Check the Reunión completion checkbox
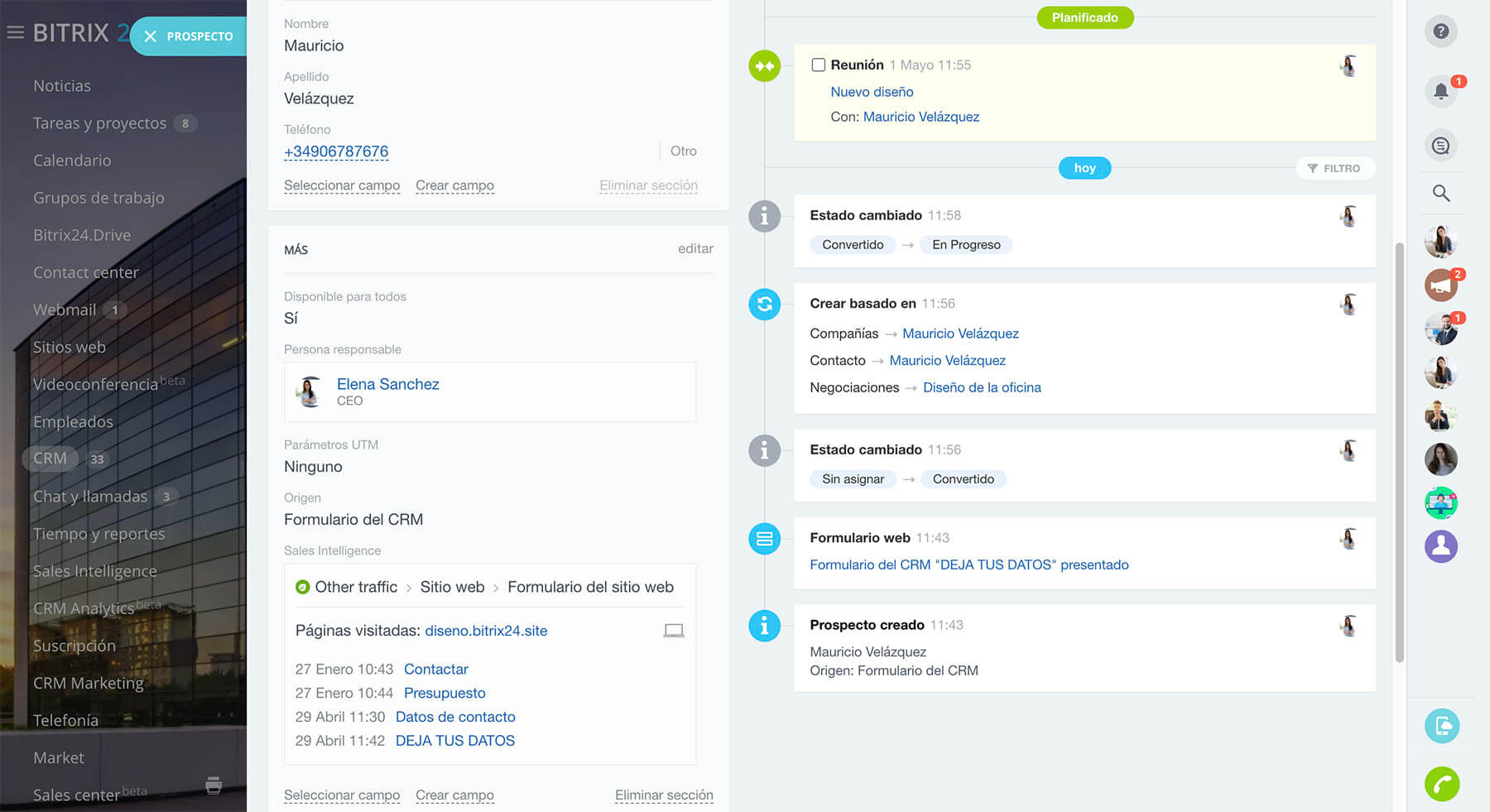Screen dimensions: 1490x812 point(818,65)
